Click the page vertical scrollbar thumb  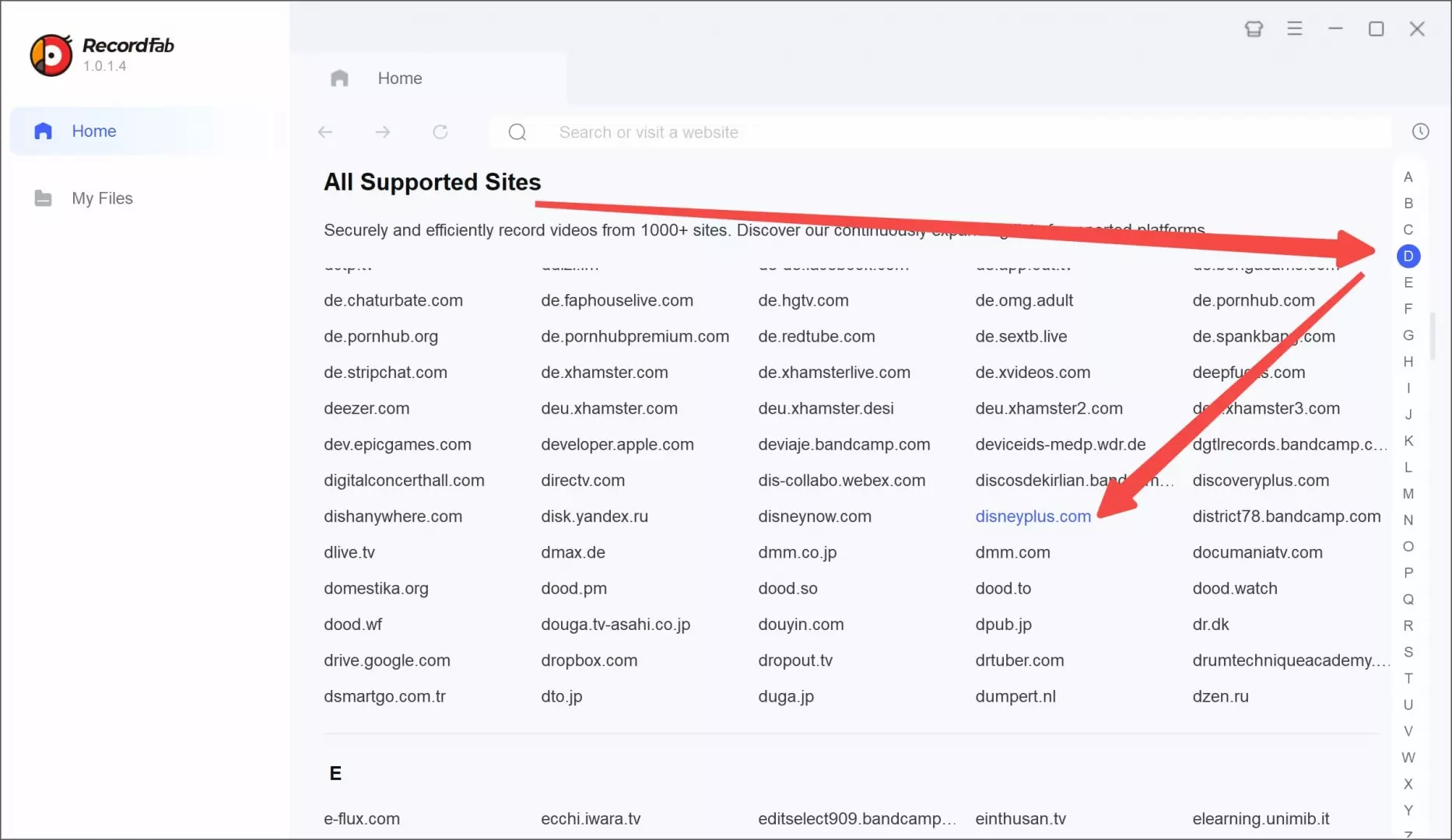coord(1433,335)
